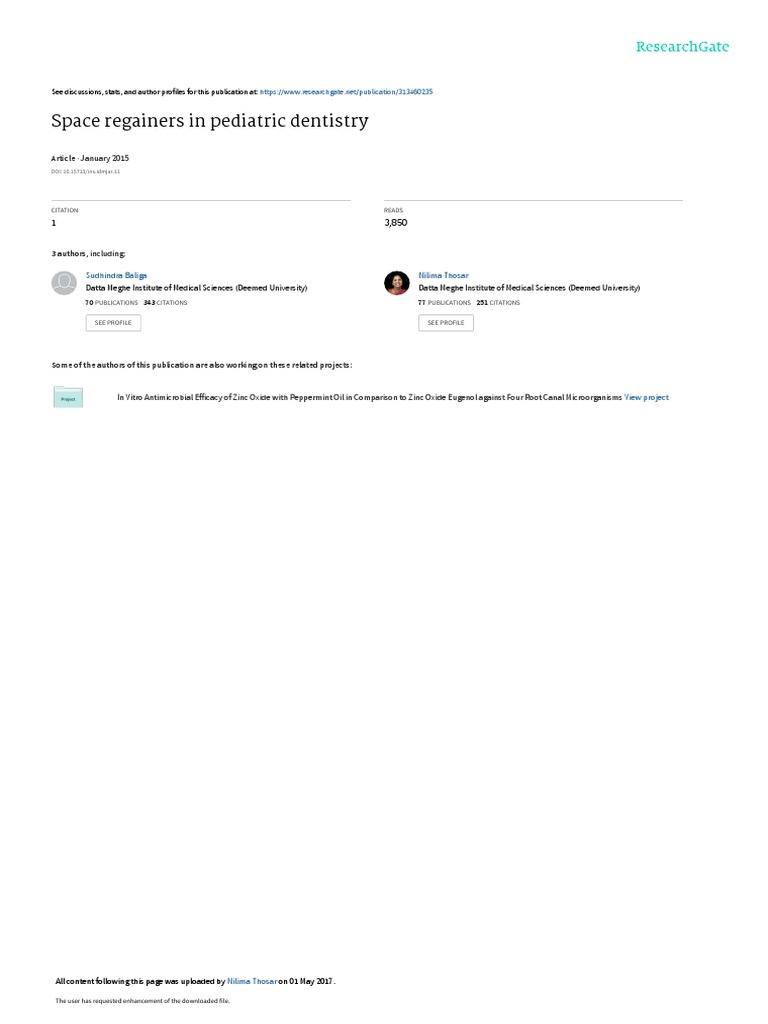
Task: Click the title Space regainers in pediatric dentistry
Action: (210, 121)
